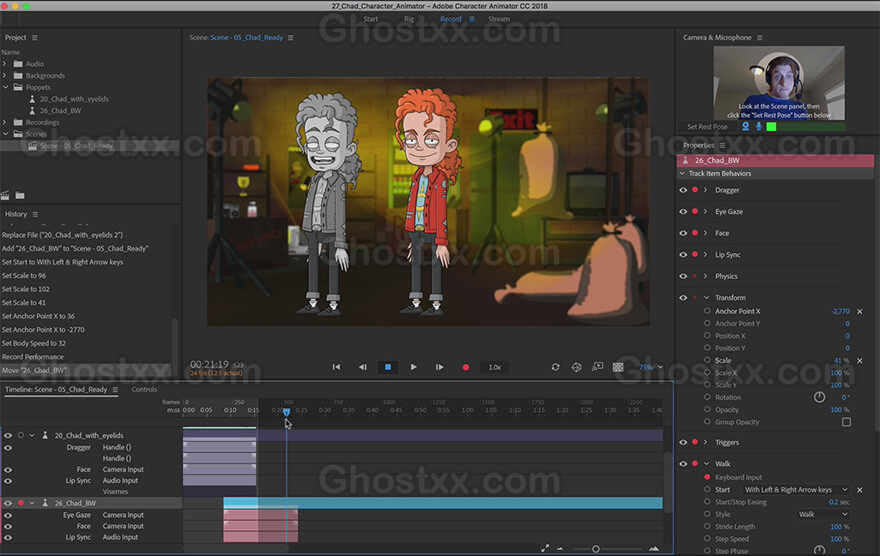
Task: Switch to the Controls tab
Action: 144,389
